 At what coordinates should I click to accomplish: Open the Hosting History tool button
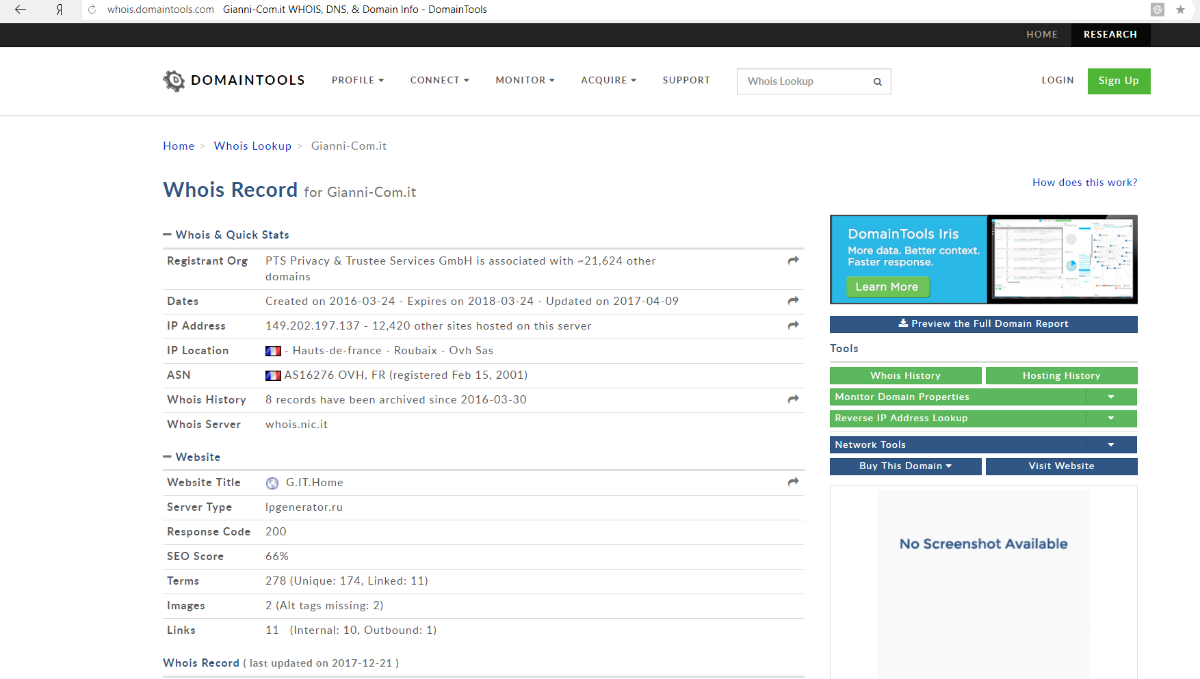coord(1061,376)
